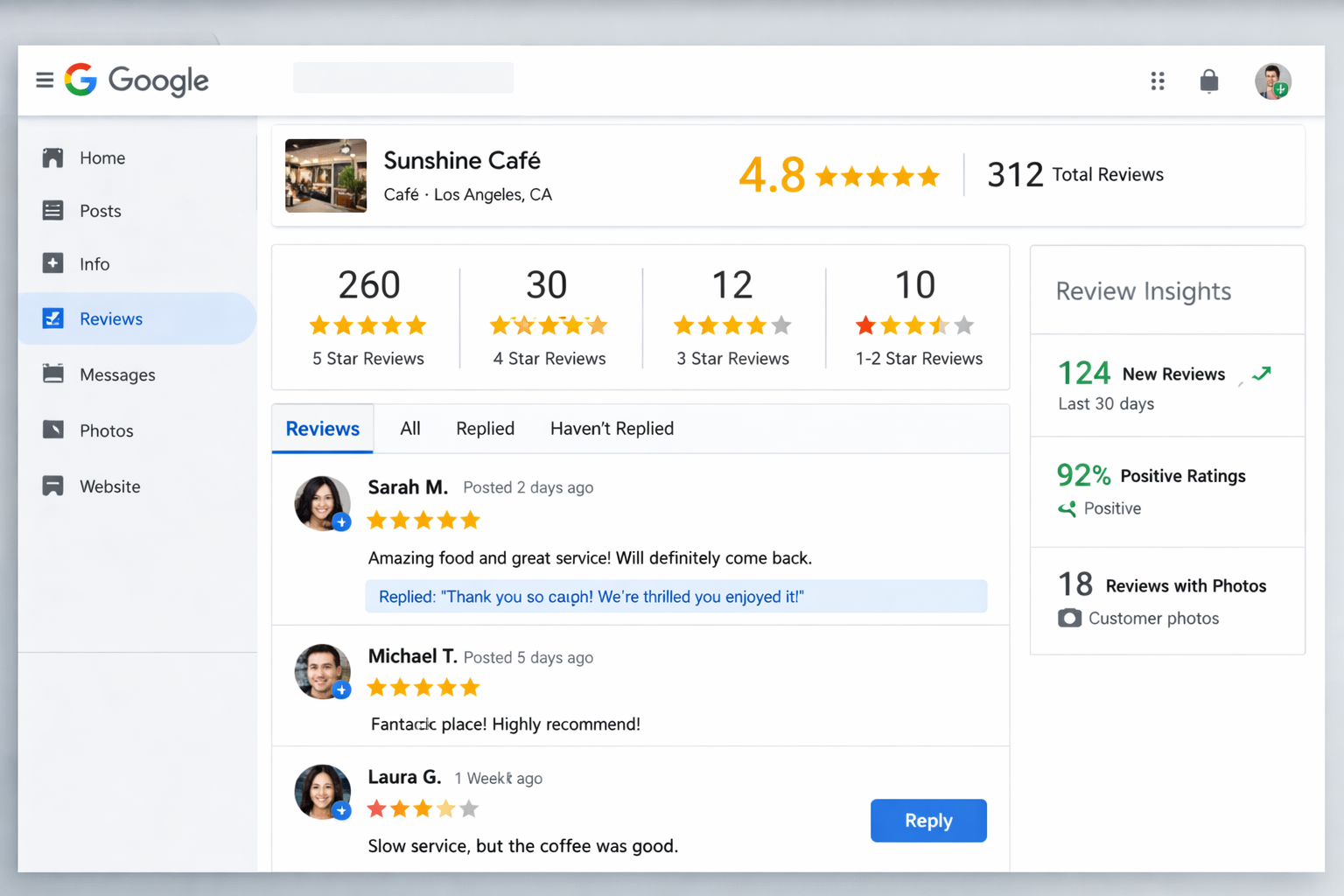Open the hamburger navigation menu

click(45, 80)
